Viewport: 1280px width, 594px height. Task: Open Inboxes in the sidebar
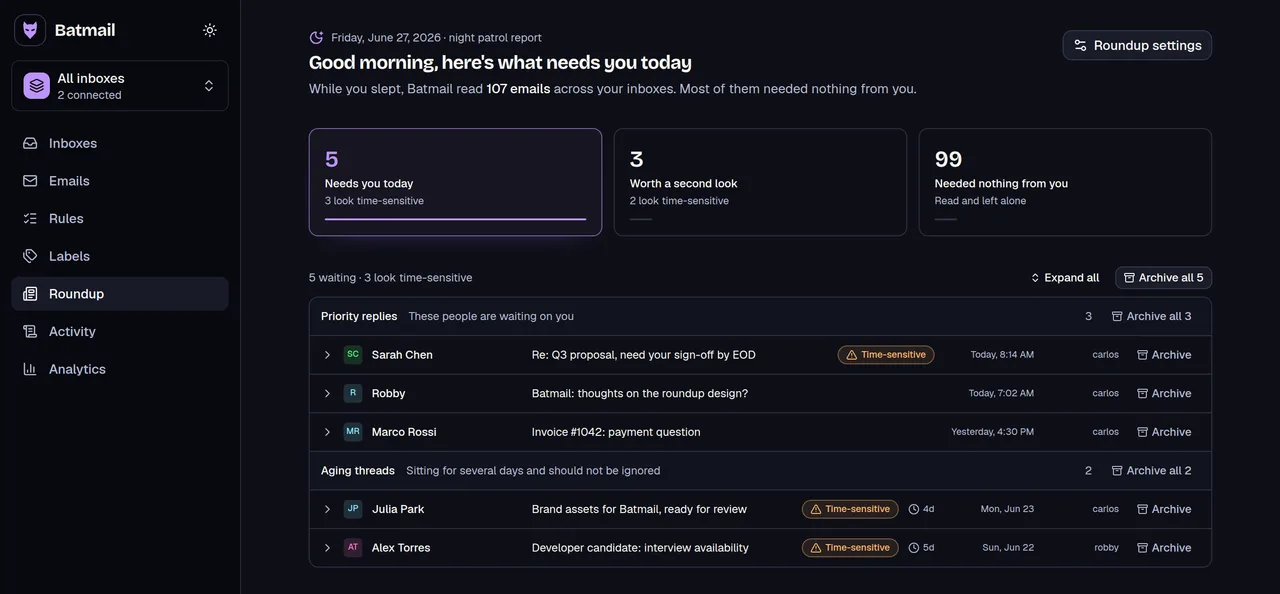[x=120, y=143]
